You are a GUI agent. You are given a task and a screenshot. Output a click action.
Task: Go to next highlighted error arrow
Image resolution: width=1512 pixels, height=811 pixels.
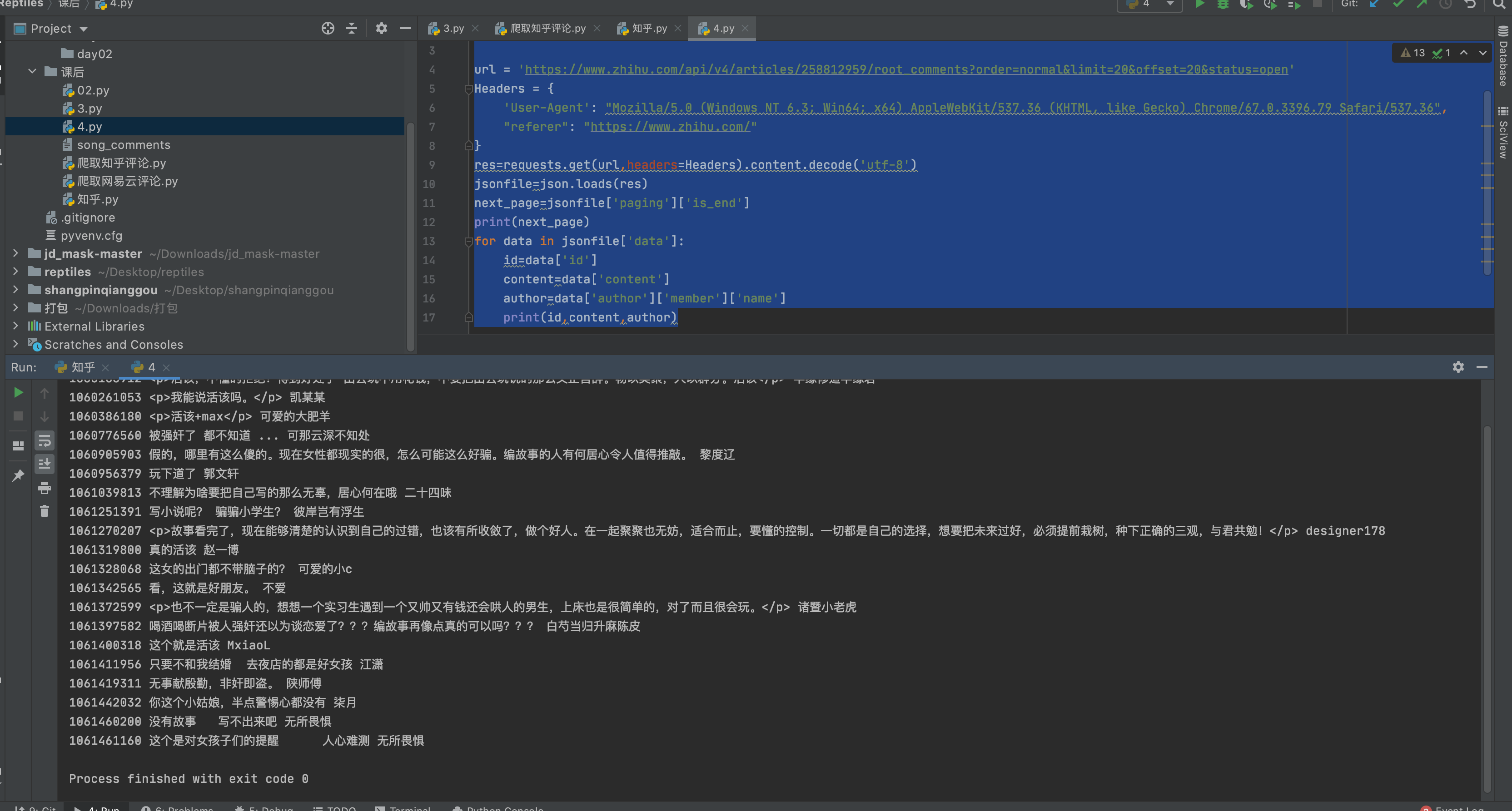click(1482, 53)
